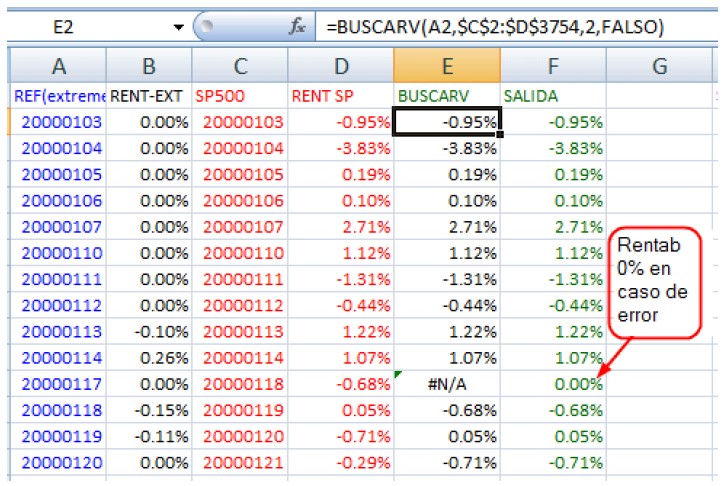Image resolution: width=724 pixels, height=486 pixels.
Task: Click the REF(extreme header cell
Action: (x=58, y=96)
